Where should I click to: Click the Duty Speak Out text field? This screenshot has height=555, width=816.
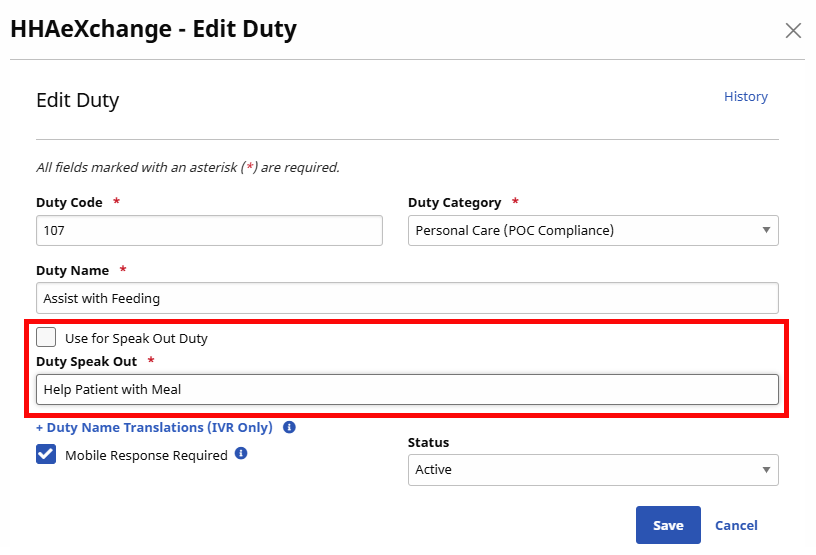coord(407,389)
